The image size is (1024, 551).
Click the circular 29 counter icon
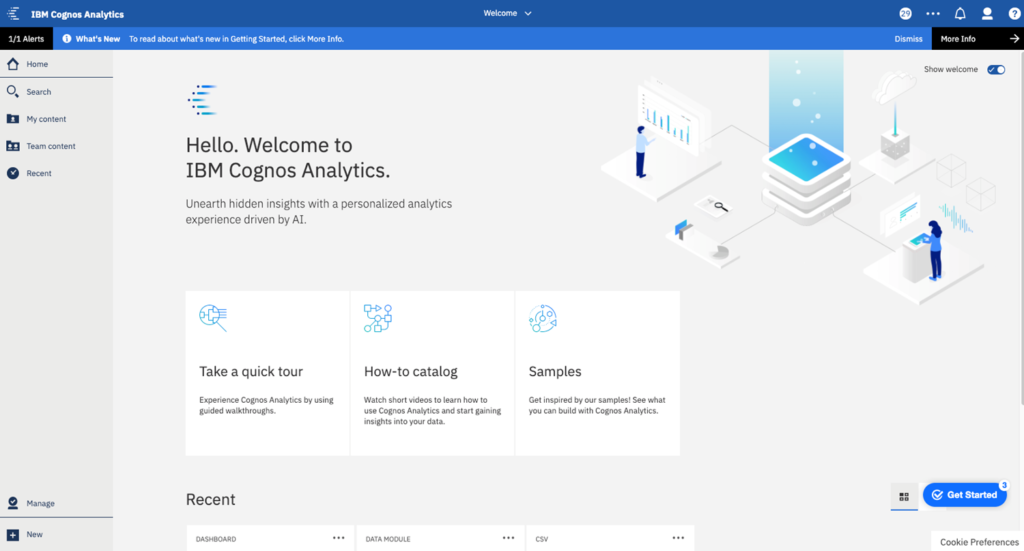tap(905, 14)
